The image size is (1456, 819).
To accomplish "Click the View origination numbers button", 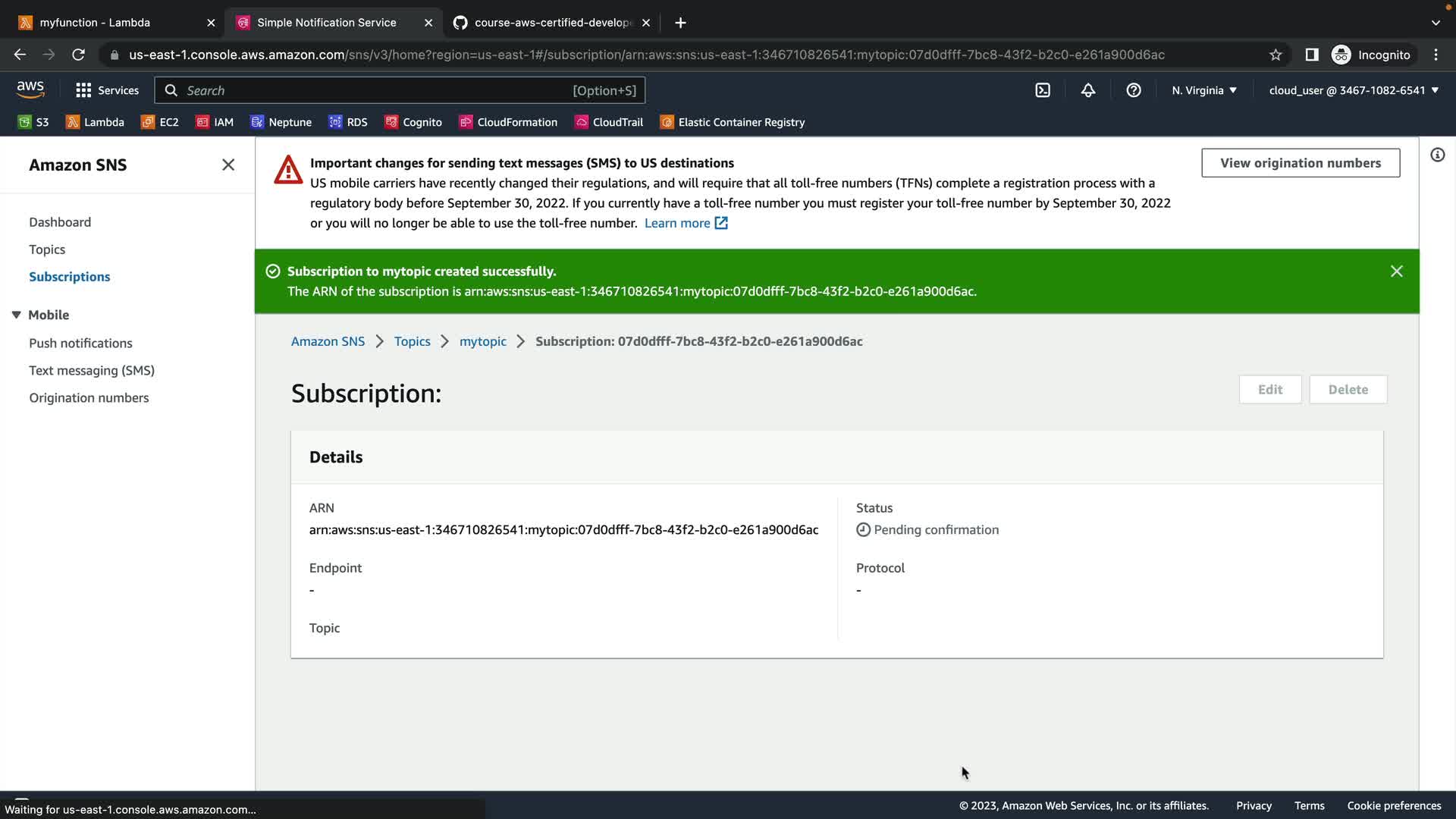I will pos(1300,163).
